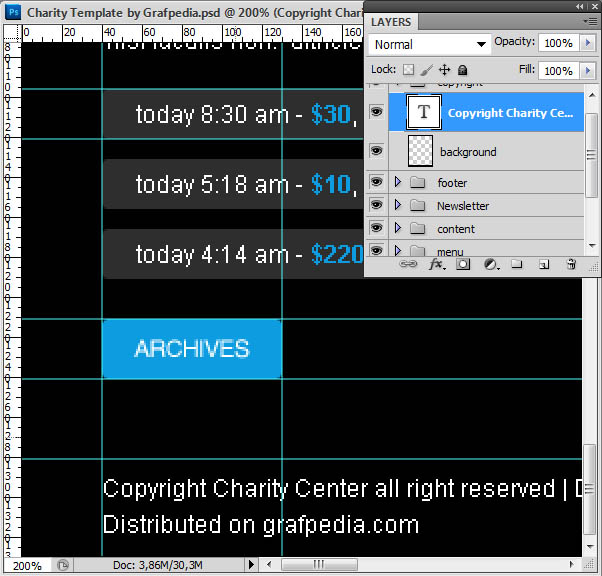Hide the Newsletter group
The image size is (602, 576).
pyautogui.click(x=376, y=205)
